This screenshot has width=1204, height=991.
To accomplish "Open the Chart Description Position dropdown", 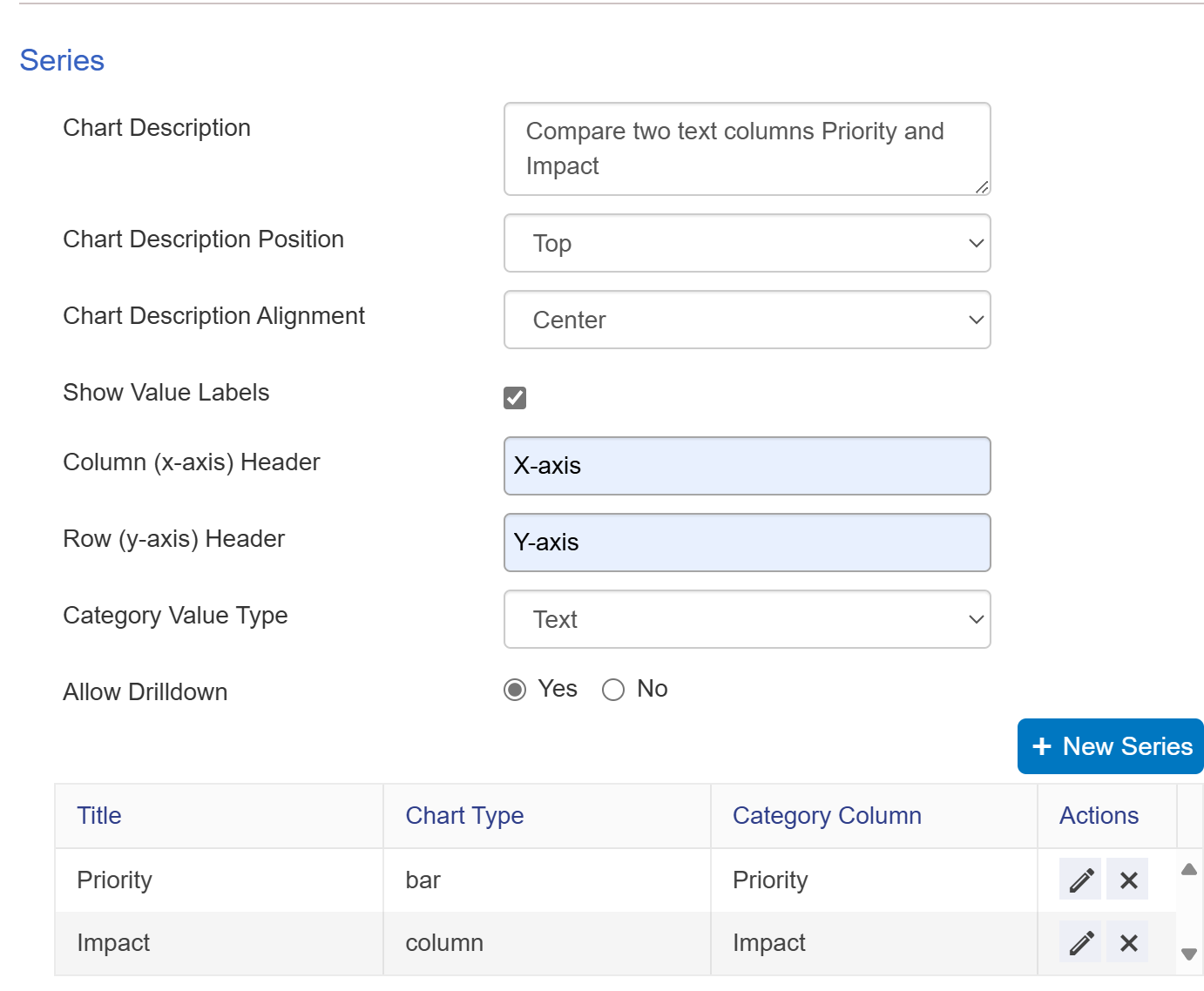I will pos(747,243).
